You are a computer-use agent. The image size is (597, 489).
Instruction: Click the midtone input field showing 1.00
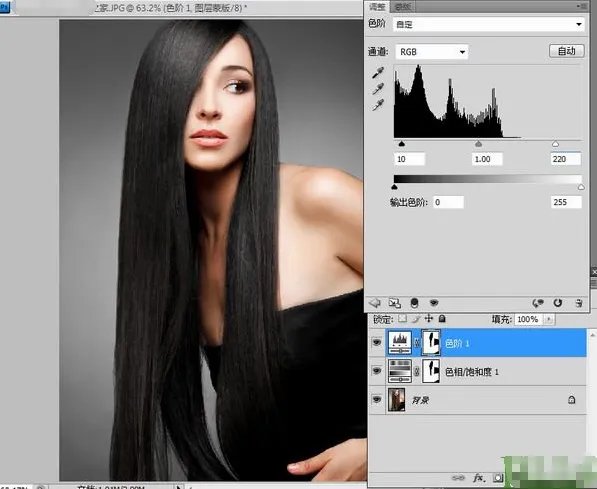[x=487, y=159]
